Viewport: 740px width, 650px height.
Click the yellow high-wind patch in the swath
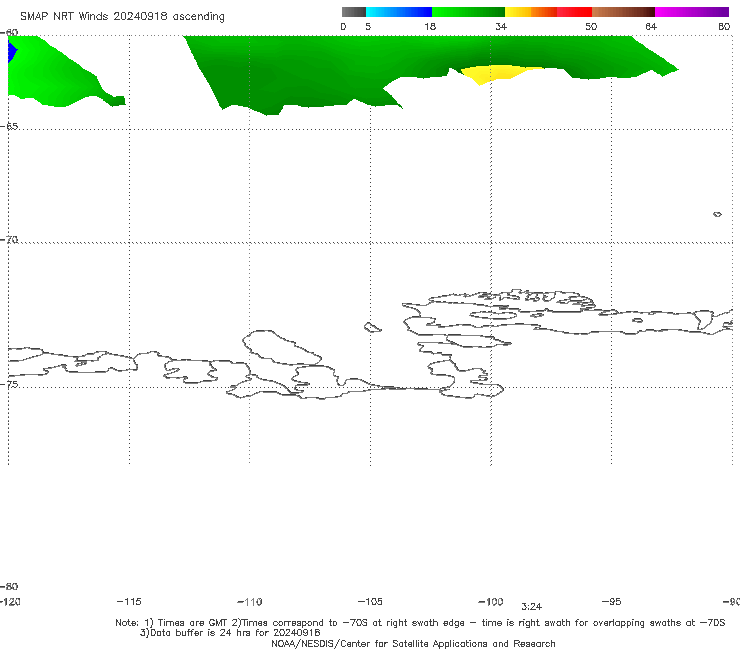click(x=496, y=73)
